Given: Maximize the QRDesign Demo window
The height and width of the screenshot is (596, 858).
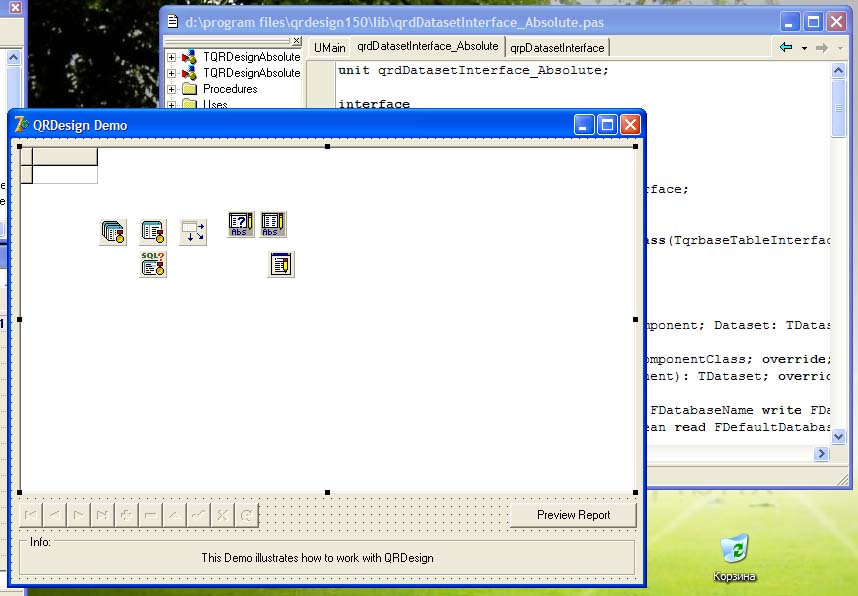Looking at the screenshot, I should tap(607, 125).
